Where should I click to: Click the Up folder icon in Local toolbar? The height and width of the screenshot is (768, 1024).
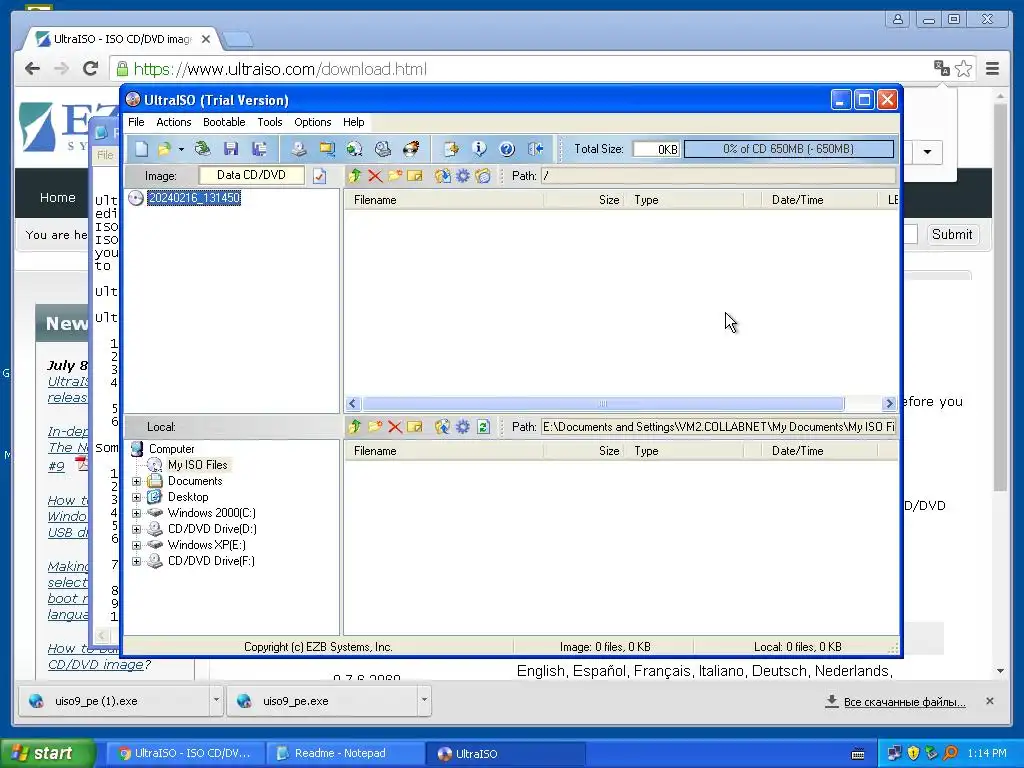pyautogui.click(x=355, y=426)
